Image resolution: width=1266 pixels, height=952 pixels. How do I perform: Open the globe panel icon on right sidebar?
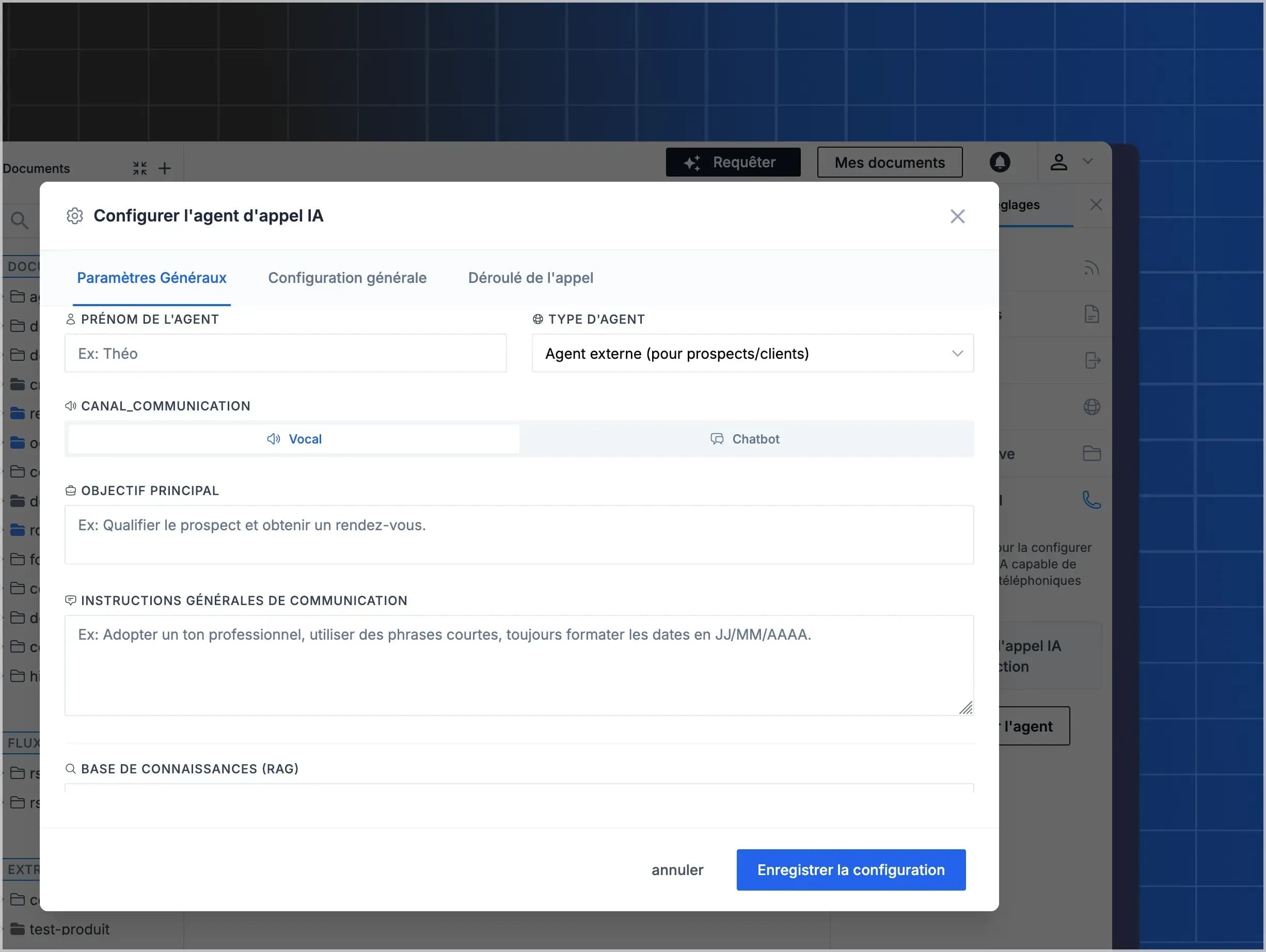1092,407
